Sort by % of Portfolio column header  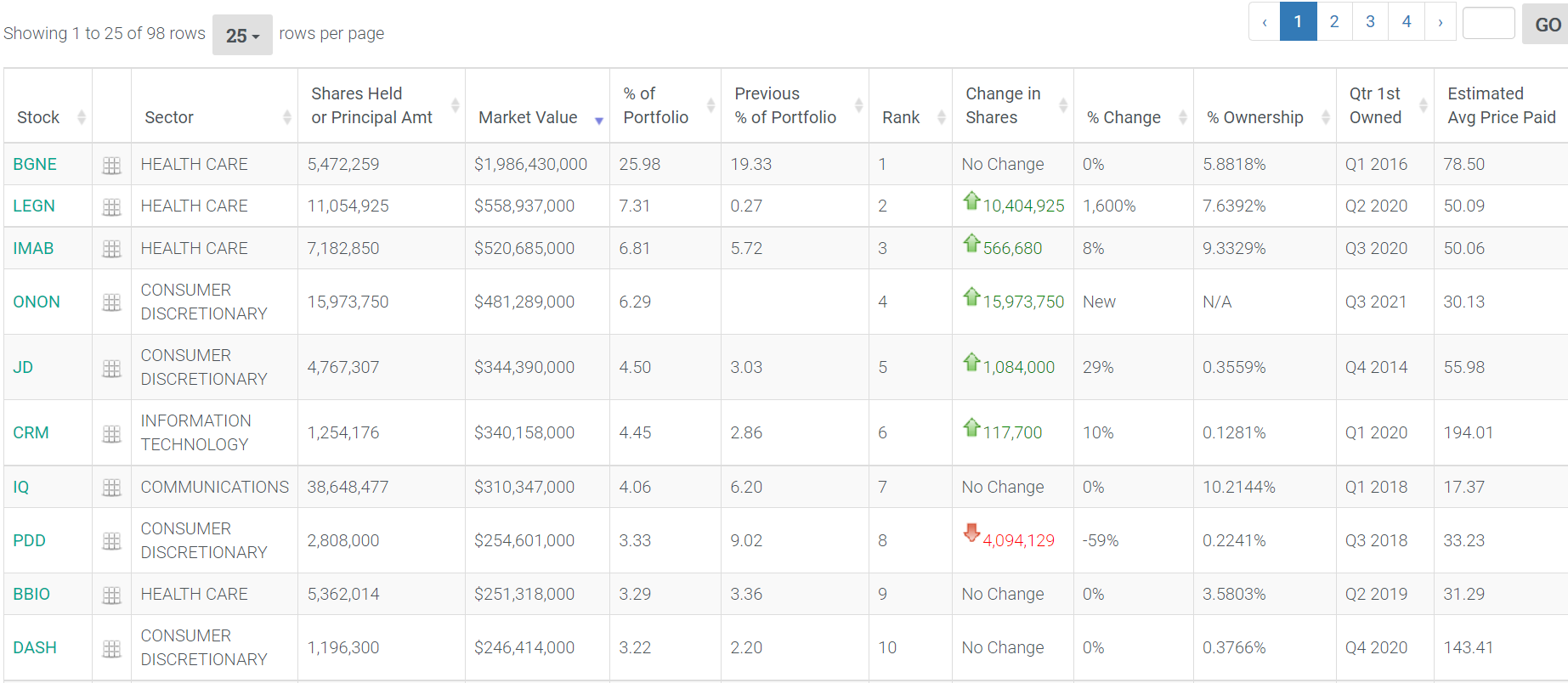tap(655, 105)
